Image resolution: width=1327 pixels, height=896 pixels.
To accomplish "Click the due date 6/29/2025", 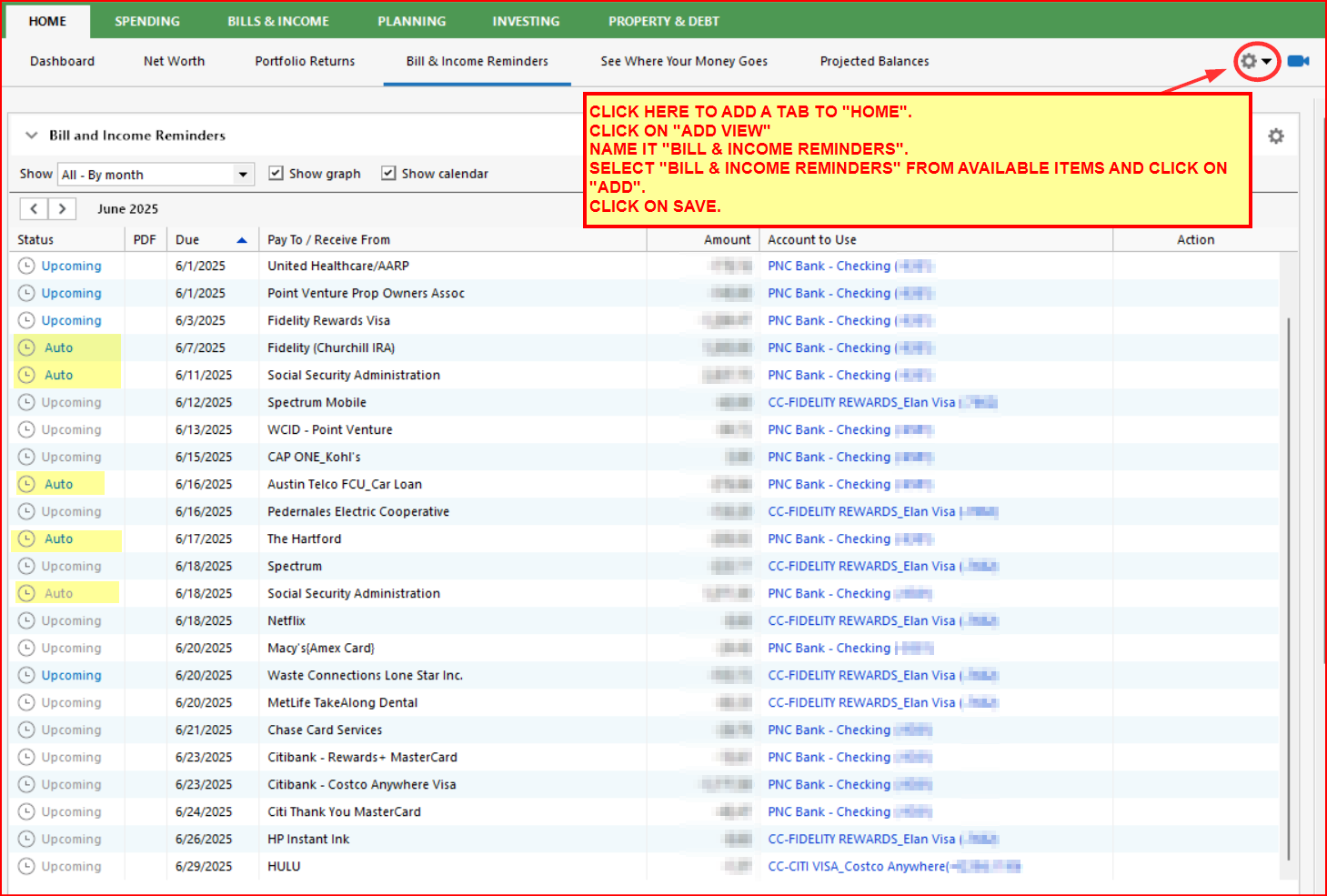I will [x=204, y=866].
